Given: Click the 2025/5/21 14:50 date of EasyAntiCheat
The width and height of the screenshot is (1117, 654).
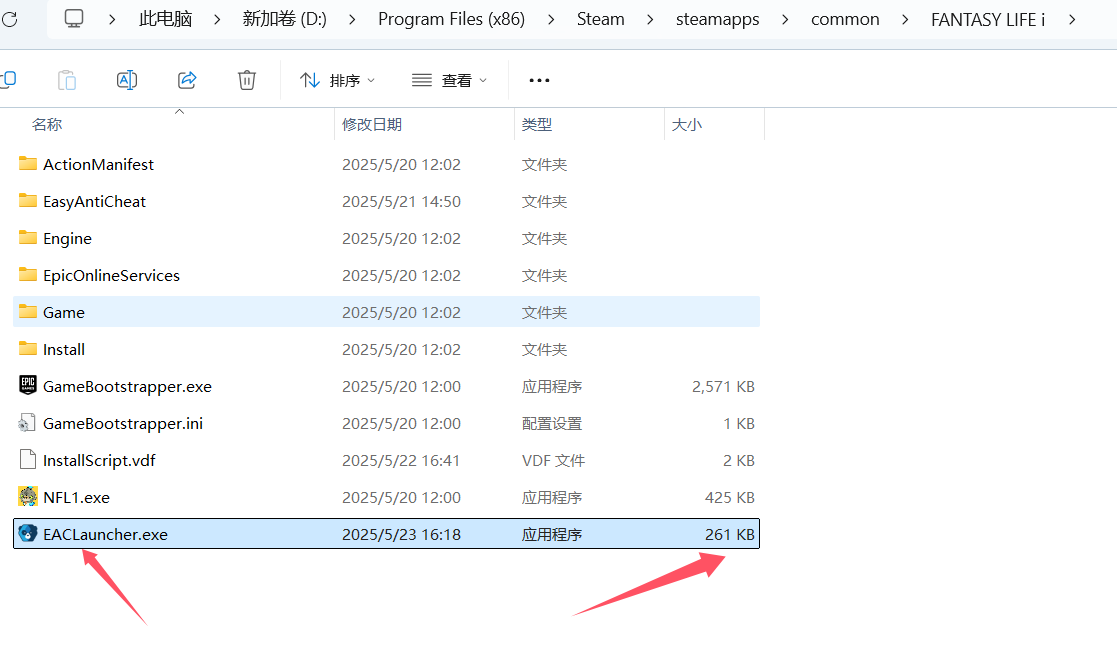Looking at the screenshot, I should point(401,202).
